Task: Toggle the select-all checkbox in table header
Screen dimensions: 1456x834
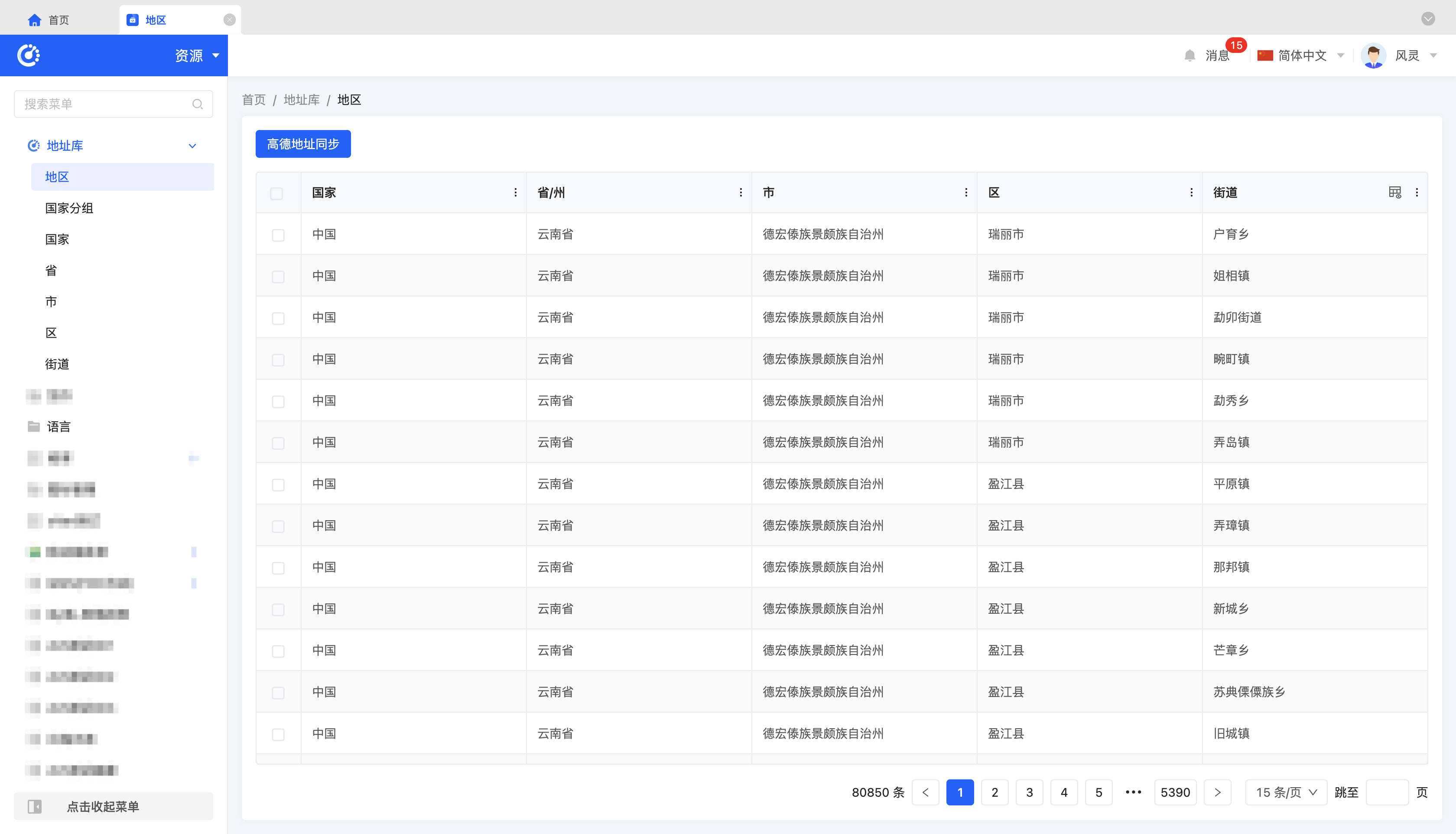Action: pyautogui.click(x=276, y=194)
